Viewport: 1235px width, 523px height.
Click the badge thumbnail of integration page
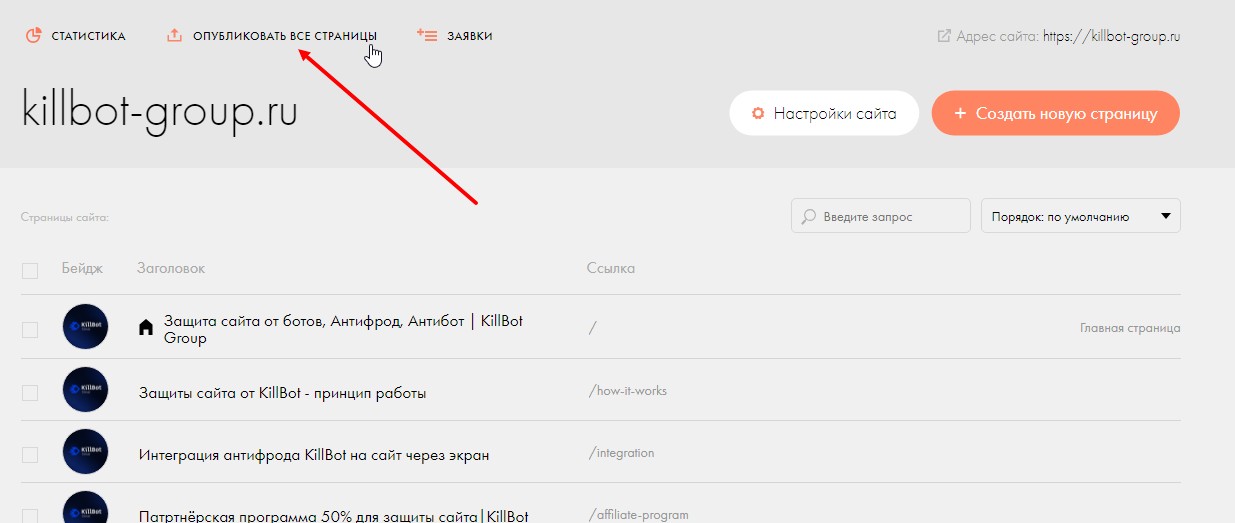85,452
